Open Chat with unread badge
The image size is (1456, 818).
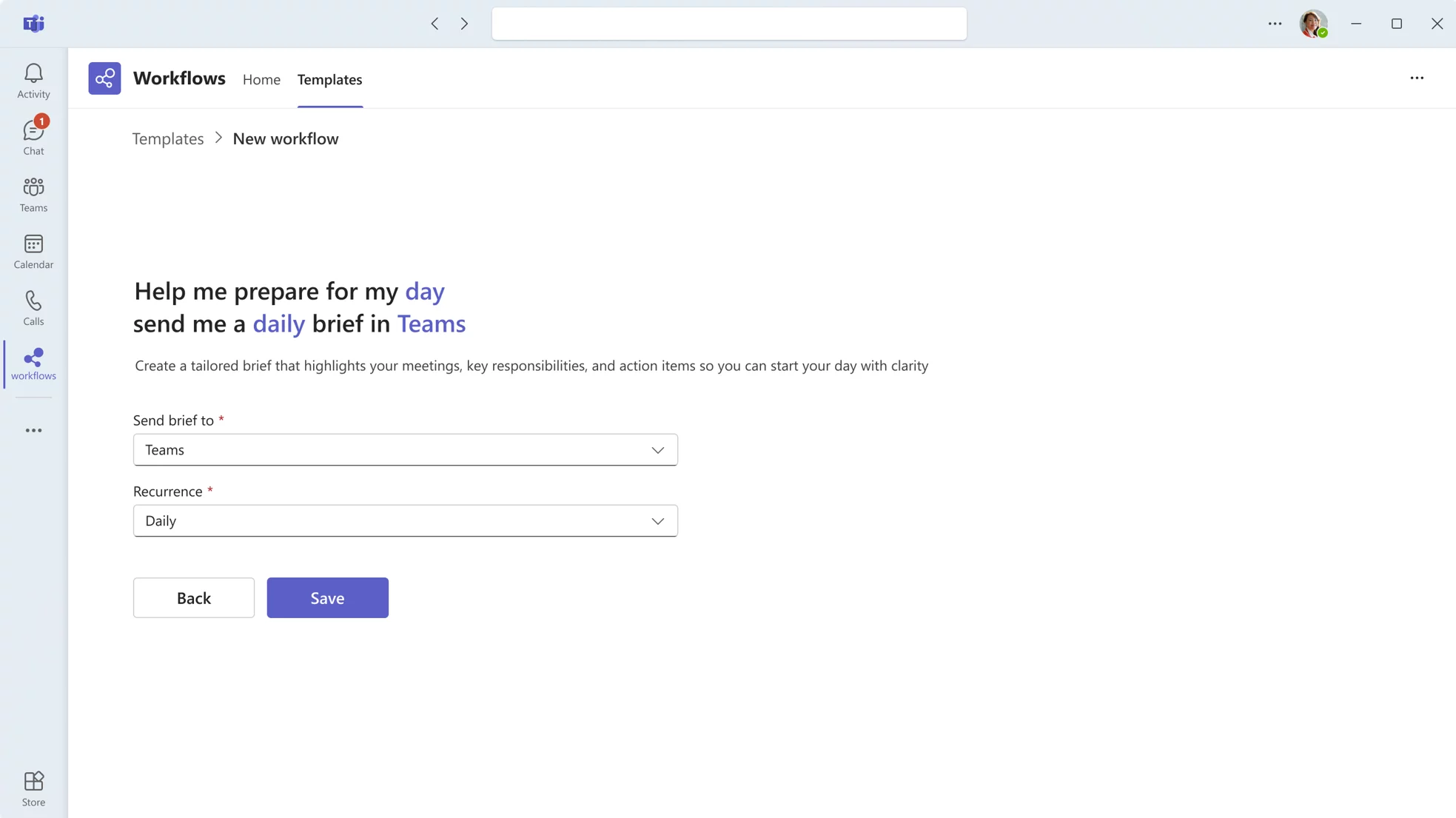(x=33, y=136)
